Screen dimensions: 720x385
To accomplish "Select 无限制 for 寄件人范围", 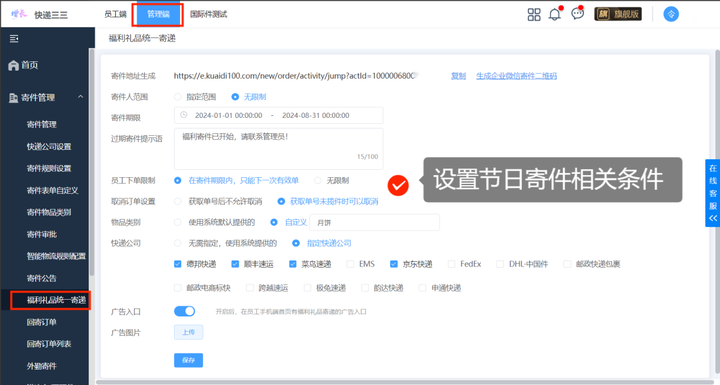I will coord(235,97).
